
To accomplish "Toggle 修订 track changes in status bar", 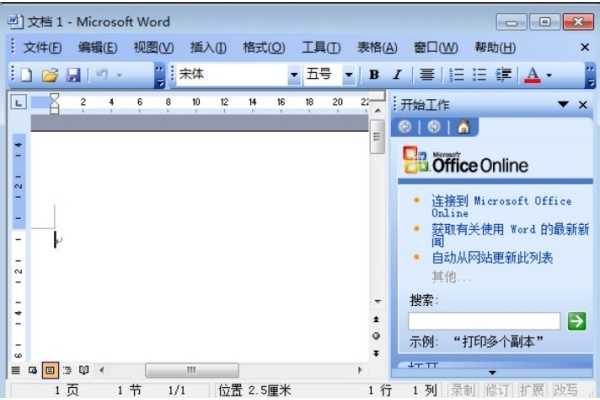I will click(497, 390).
